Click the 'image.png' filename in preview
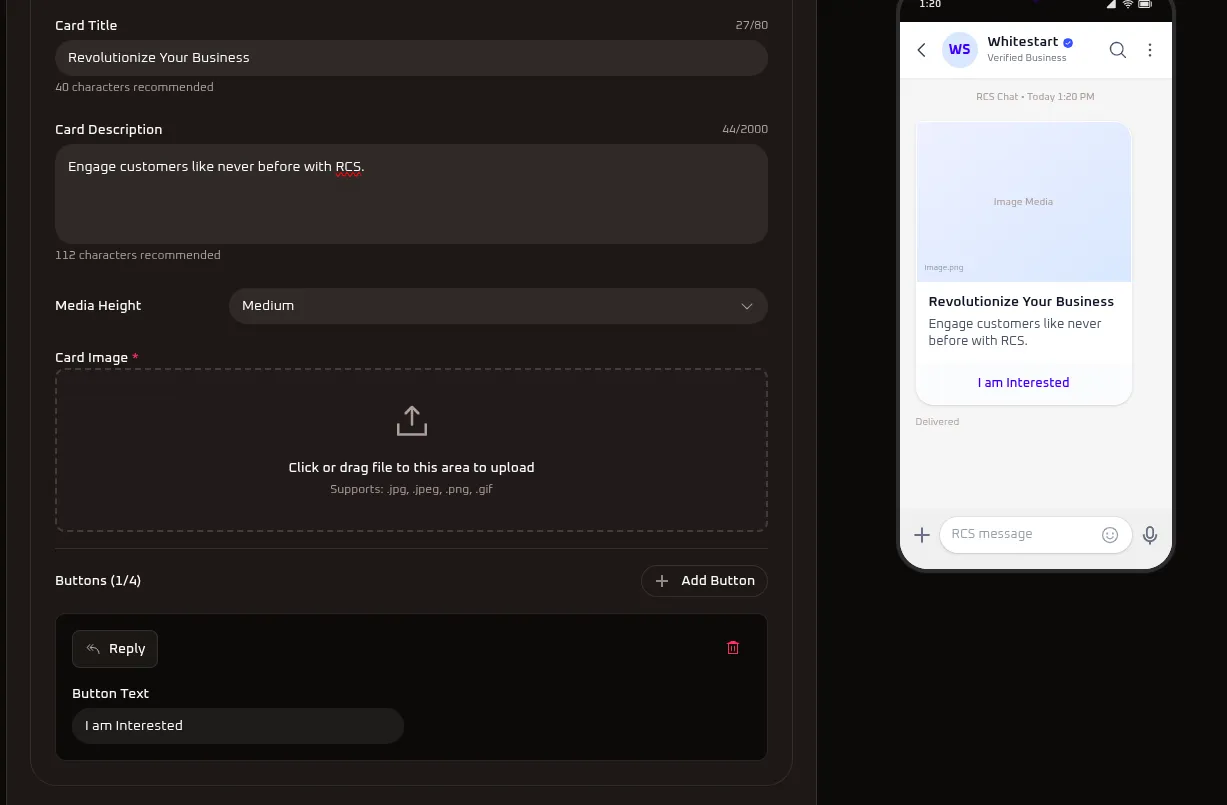 (x=944, y=268)
